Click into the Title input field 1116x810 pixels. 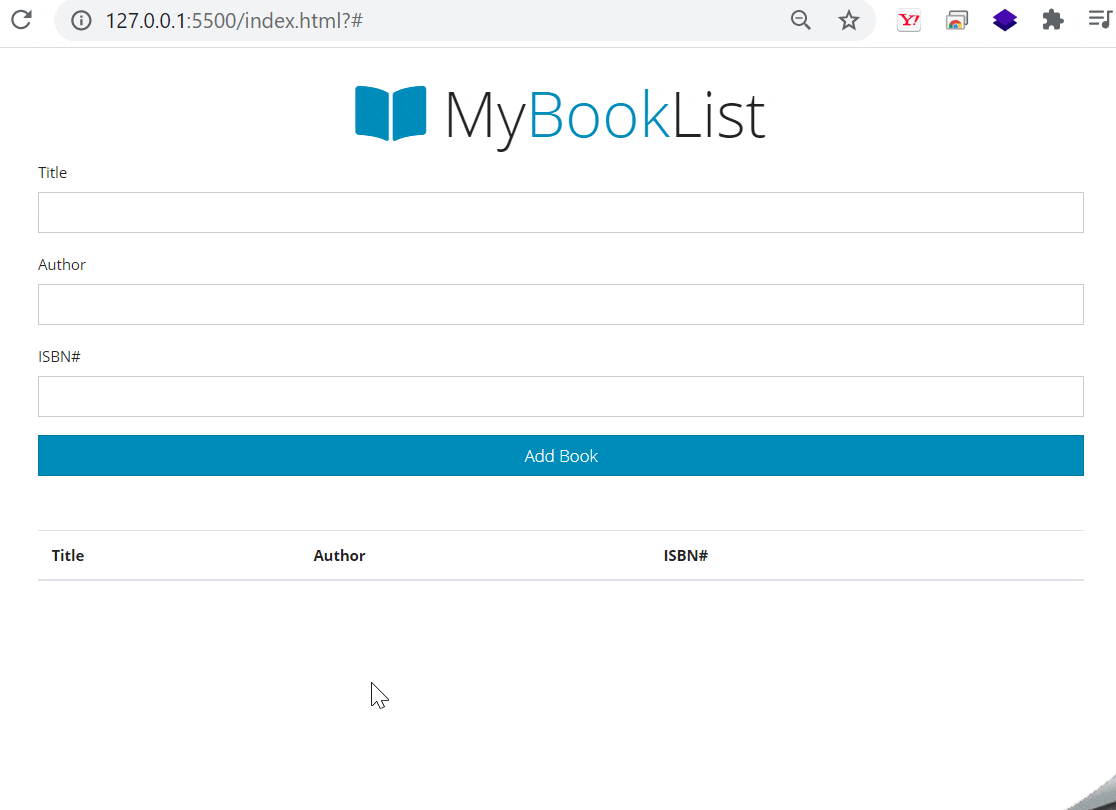[x=561, y=212]
